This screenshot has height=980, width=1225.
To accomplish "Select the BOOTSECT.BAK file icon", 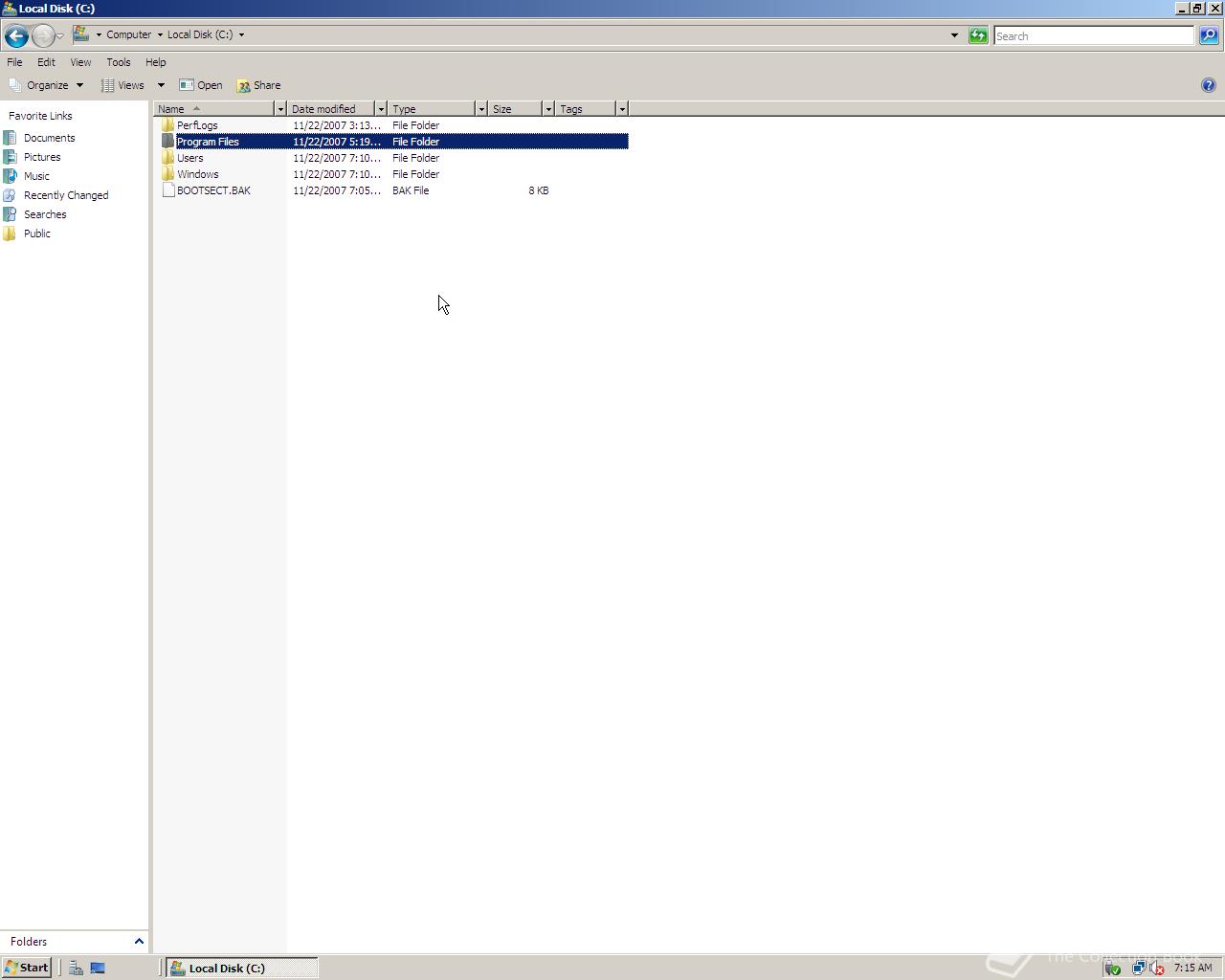I will (168, 190).
